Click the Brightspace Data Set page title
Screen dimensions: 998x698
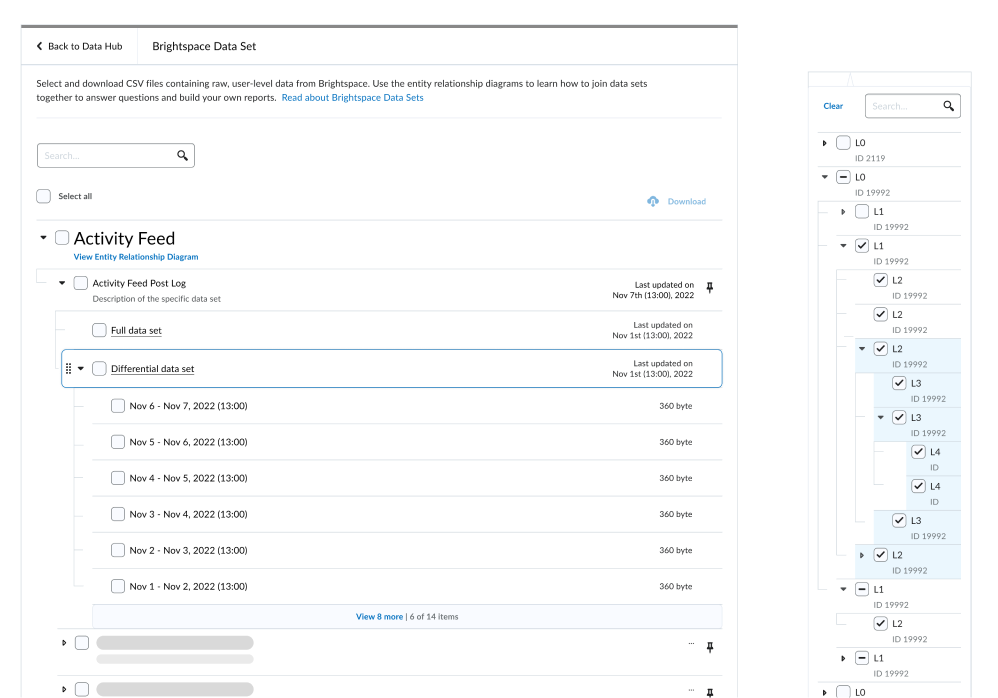[x=204, y=46]
